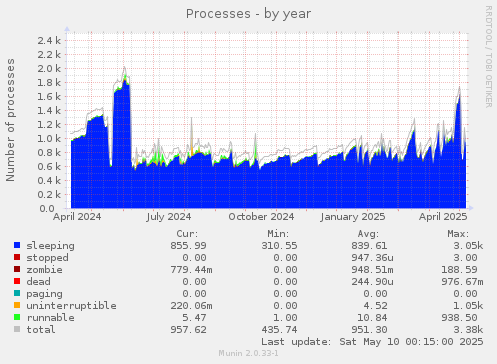Click runnable current value 5.47
This screenshot has height=364, width=497.
point(194,318)
